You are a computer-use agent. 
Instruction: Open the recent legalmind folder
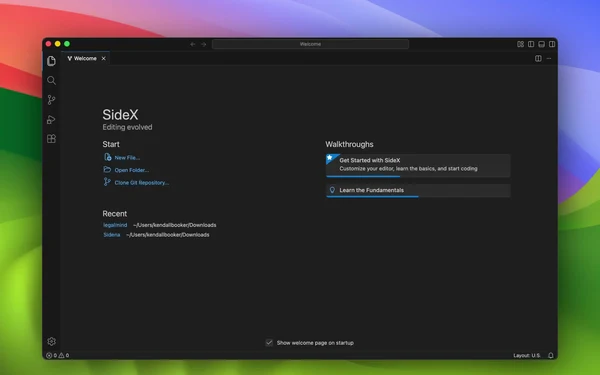(115, 225)
